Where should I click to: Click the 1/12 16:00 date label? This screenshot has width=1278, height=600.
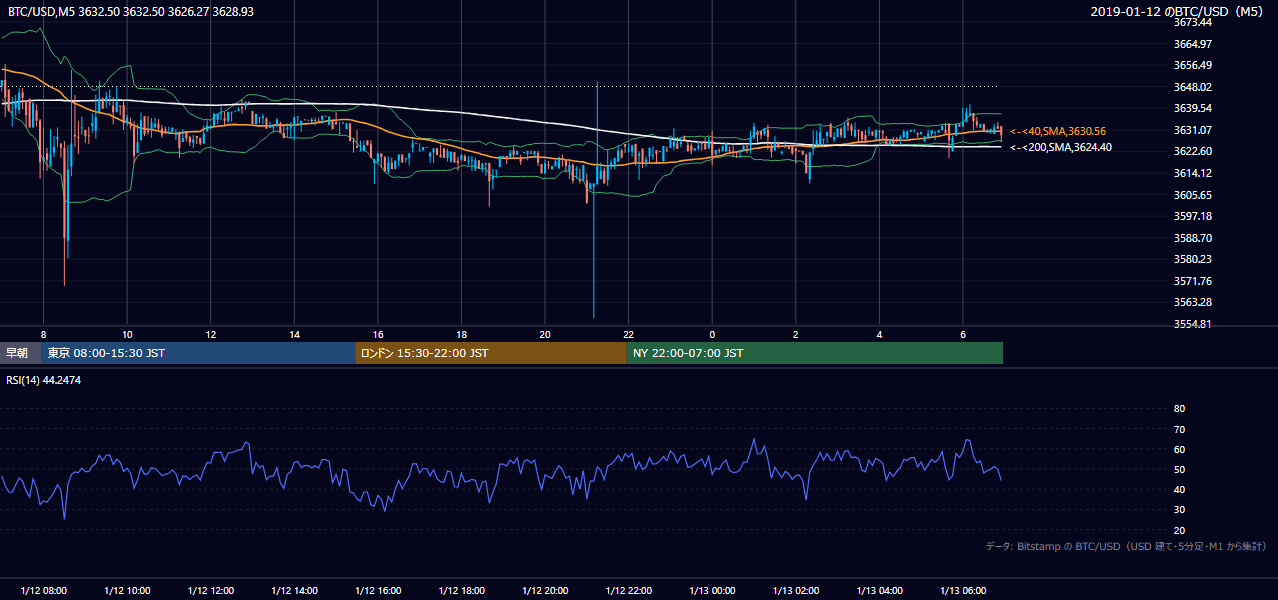(378, 590)
